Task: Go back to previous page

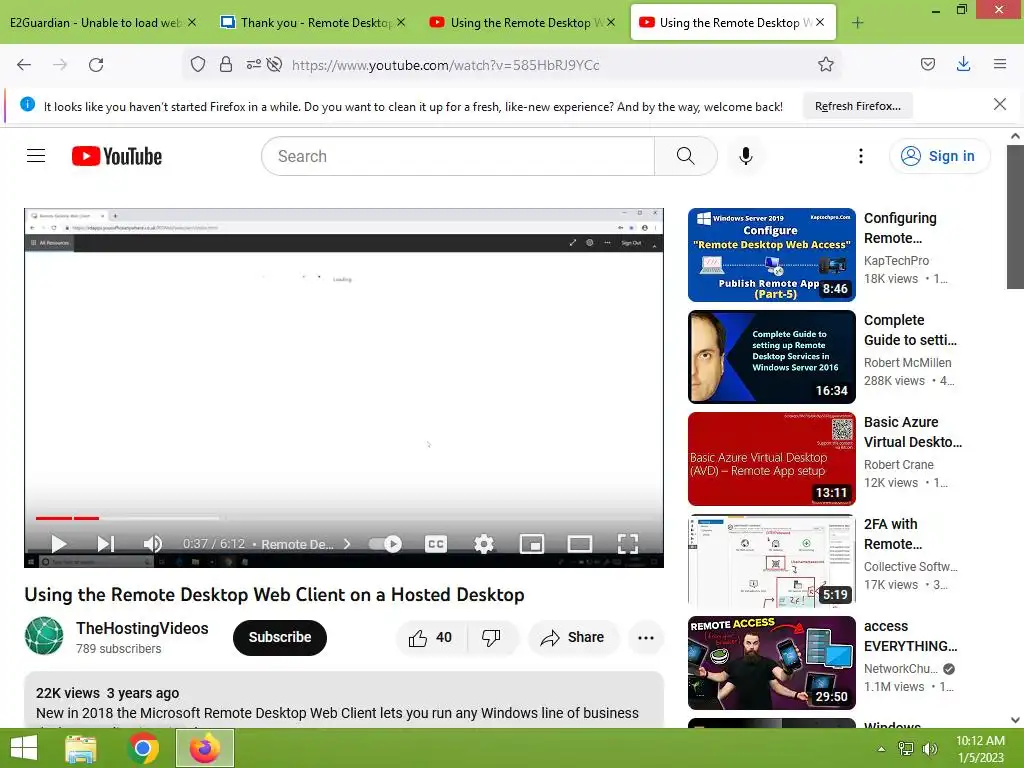Action: tap(24, 65)
